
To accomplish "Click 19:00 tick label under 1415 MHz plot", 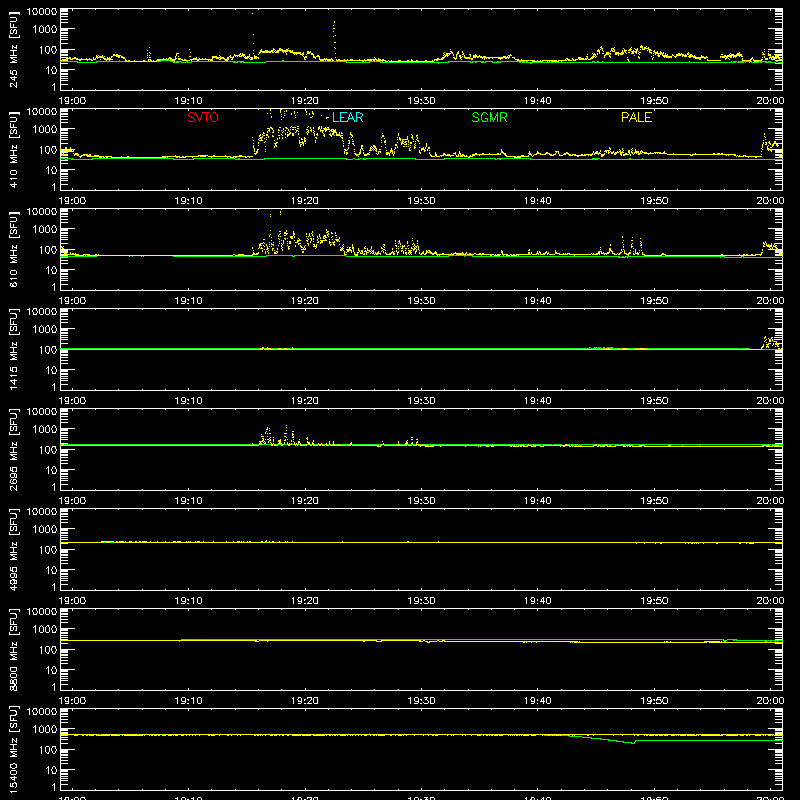I will pos(72,401).
